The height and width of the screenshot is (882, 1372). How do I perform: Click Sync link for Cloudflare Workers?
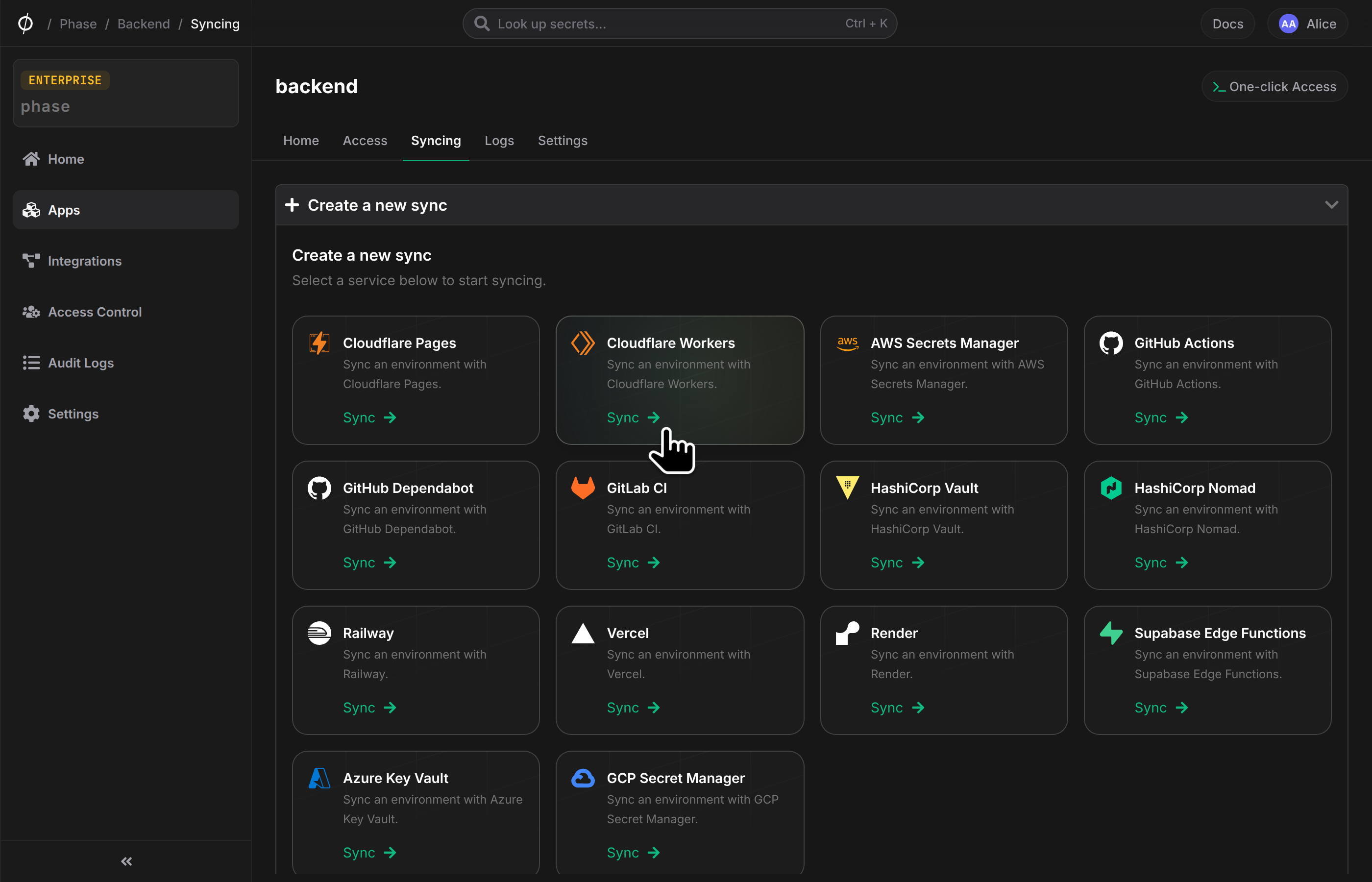[x=633, y=417]
